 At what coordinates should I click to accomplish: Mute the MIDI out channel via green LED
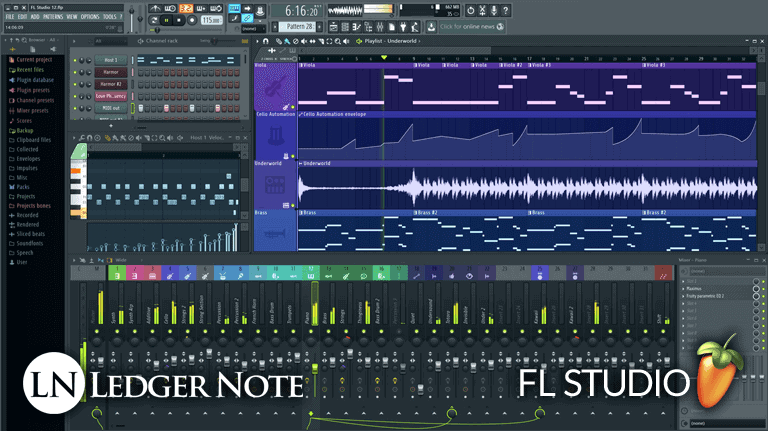tap(75, 108)
